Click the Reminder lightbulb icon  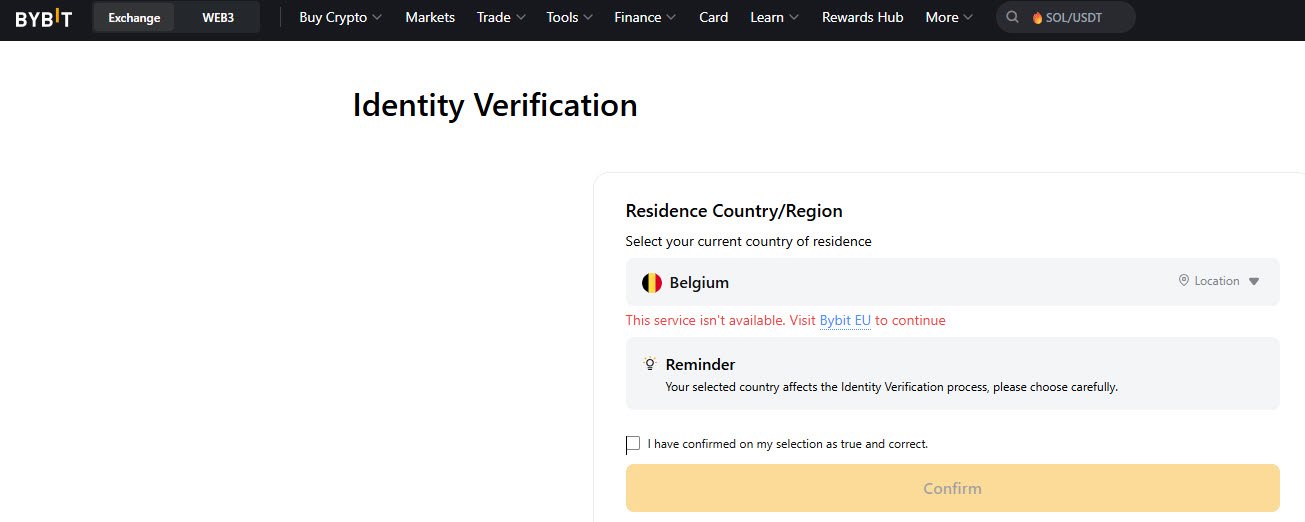pos(650,364)
